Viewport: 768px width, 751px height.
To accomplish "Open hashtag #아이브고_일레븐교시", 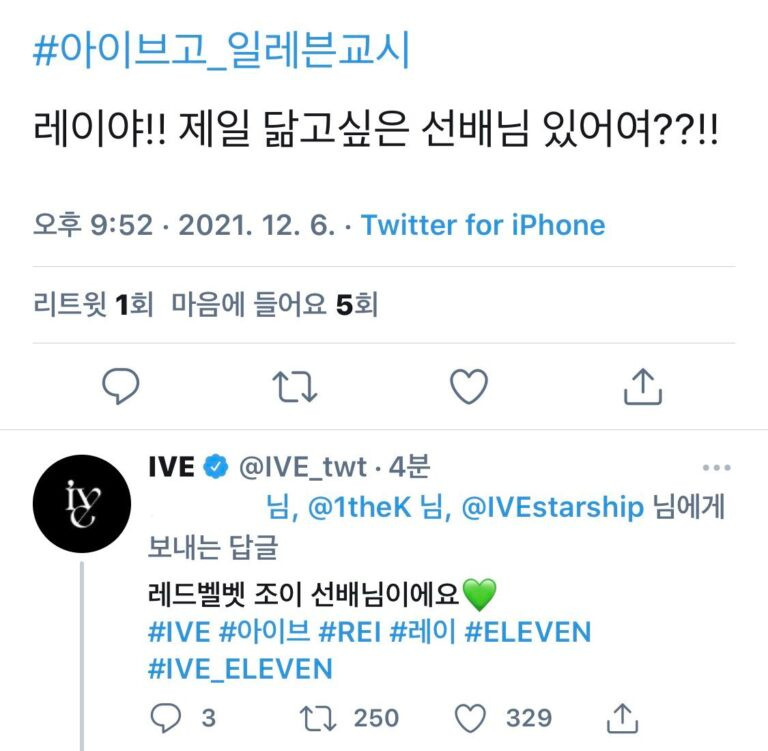I will tap(221, 49).
